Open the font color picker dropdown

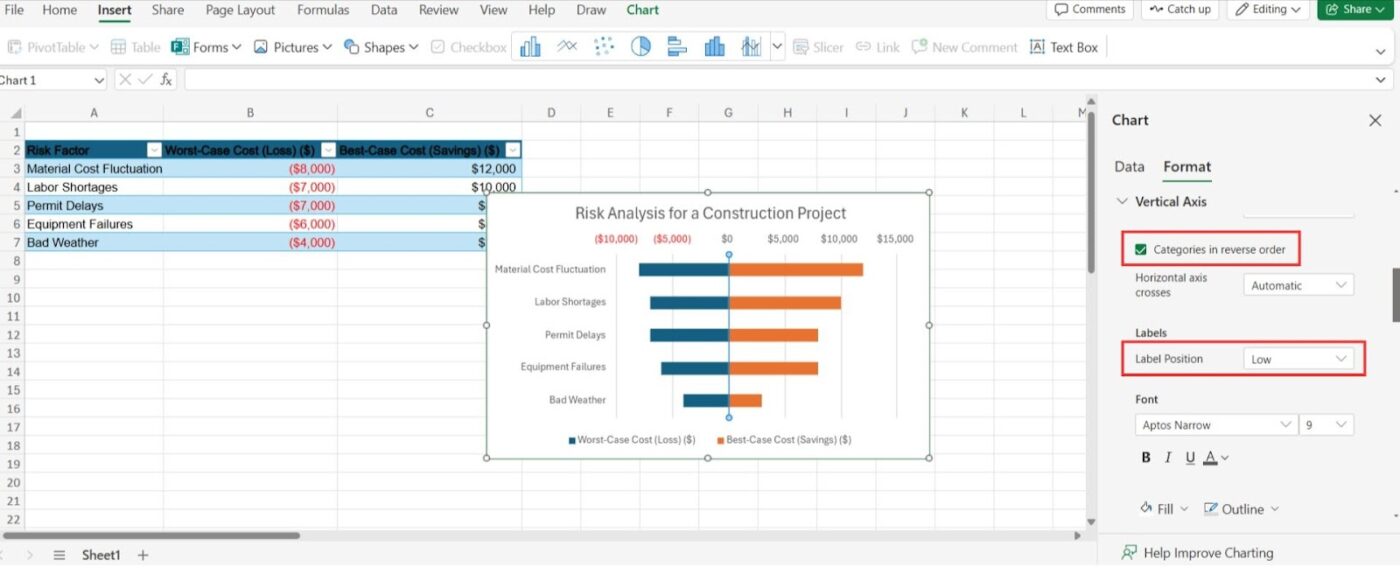click(1226, 458)
